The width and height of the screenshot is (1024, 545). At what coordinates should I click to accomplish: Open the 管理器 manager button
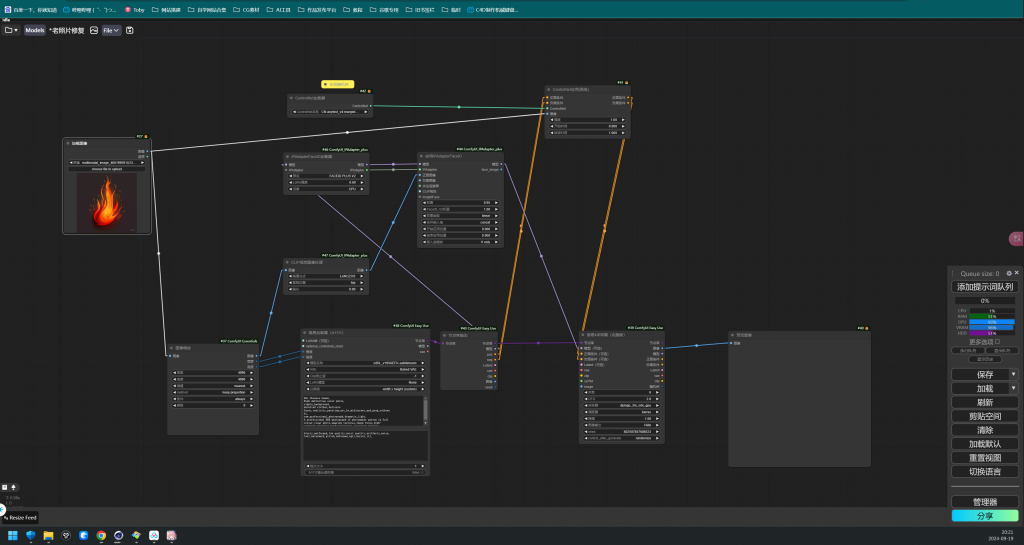tap(984, 502)
